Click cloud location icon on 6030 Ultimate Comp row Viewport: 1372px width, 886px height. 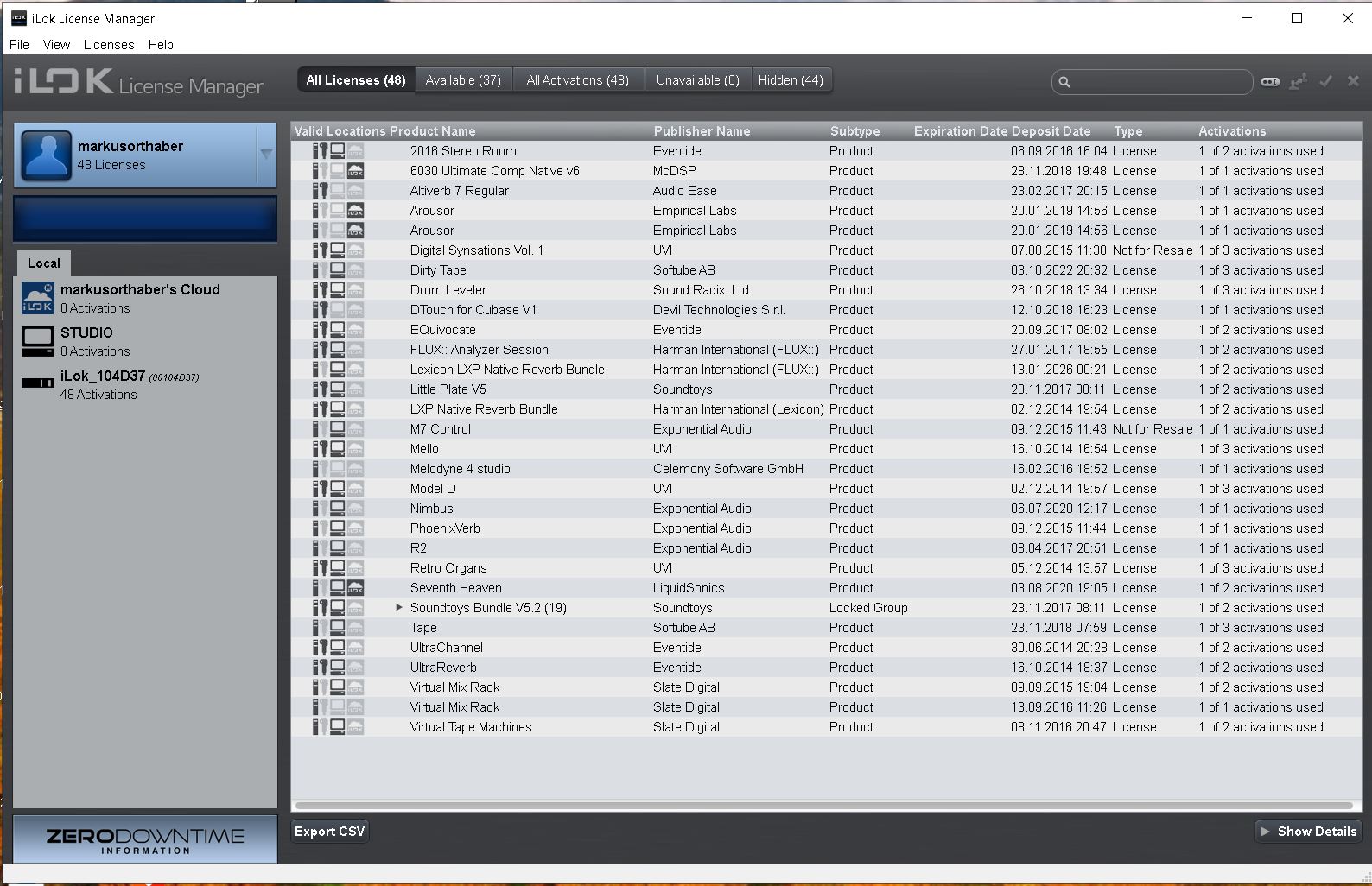355,171
